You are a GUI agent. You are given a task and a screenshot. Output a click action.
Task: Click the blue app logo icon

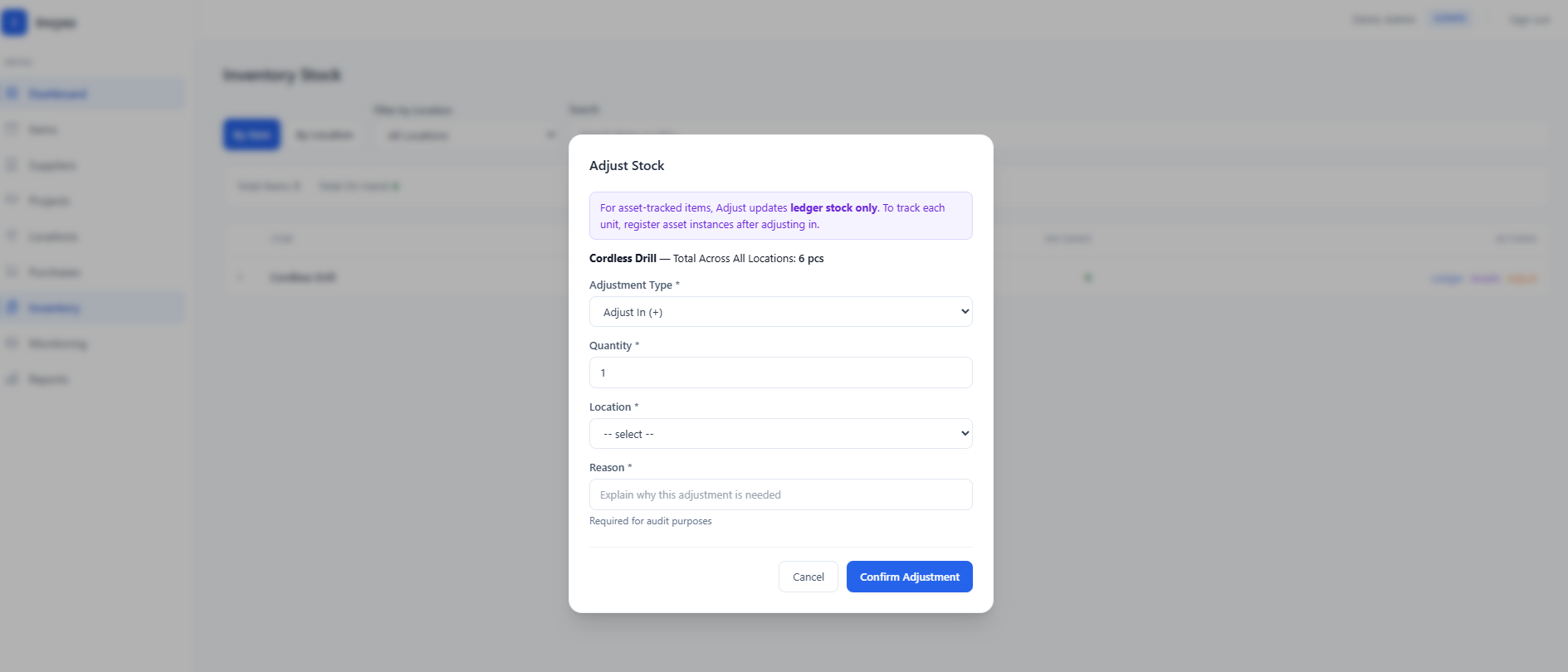pos(14,22)
